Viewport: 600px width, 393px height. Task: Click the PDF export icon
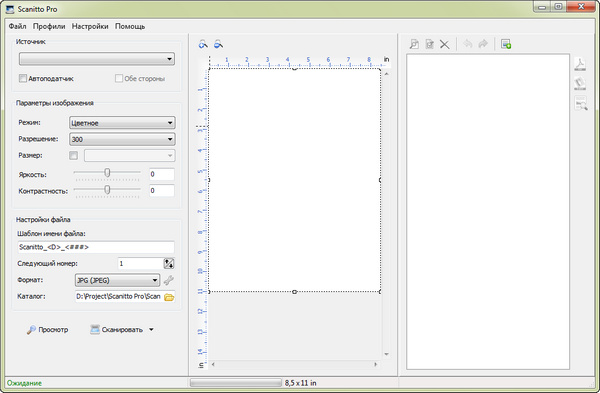coord(580,64)
